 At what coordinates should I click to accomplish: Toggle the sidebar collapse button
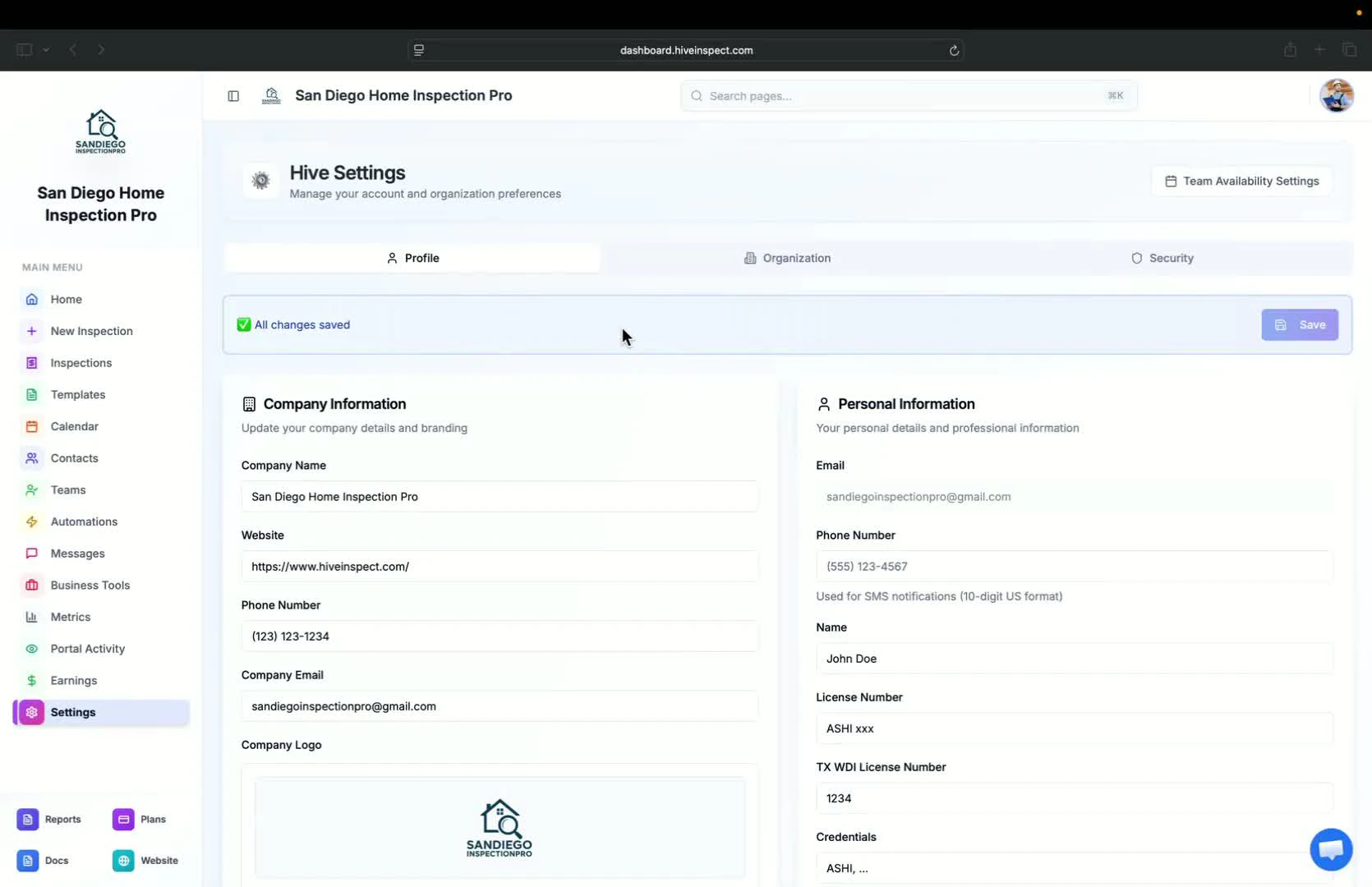tap(233, 96)
